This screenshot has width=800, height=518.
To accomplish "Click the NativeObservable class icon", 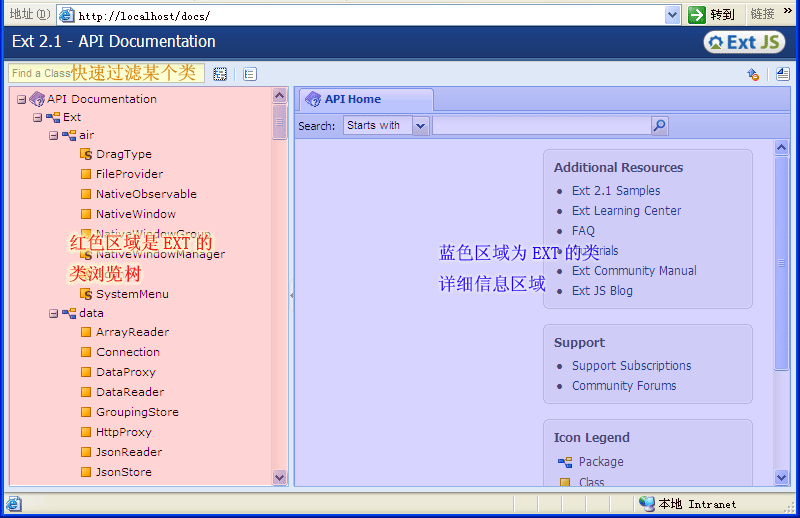I will pyautogui.click(x=86, y=194).
